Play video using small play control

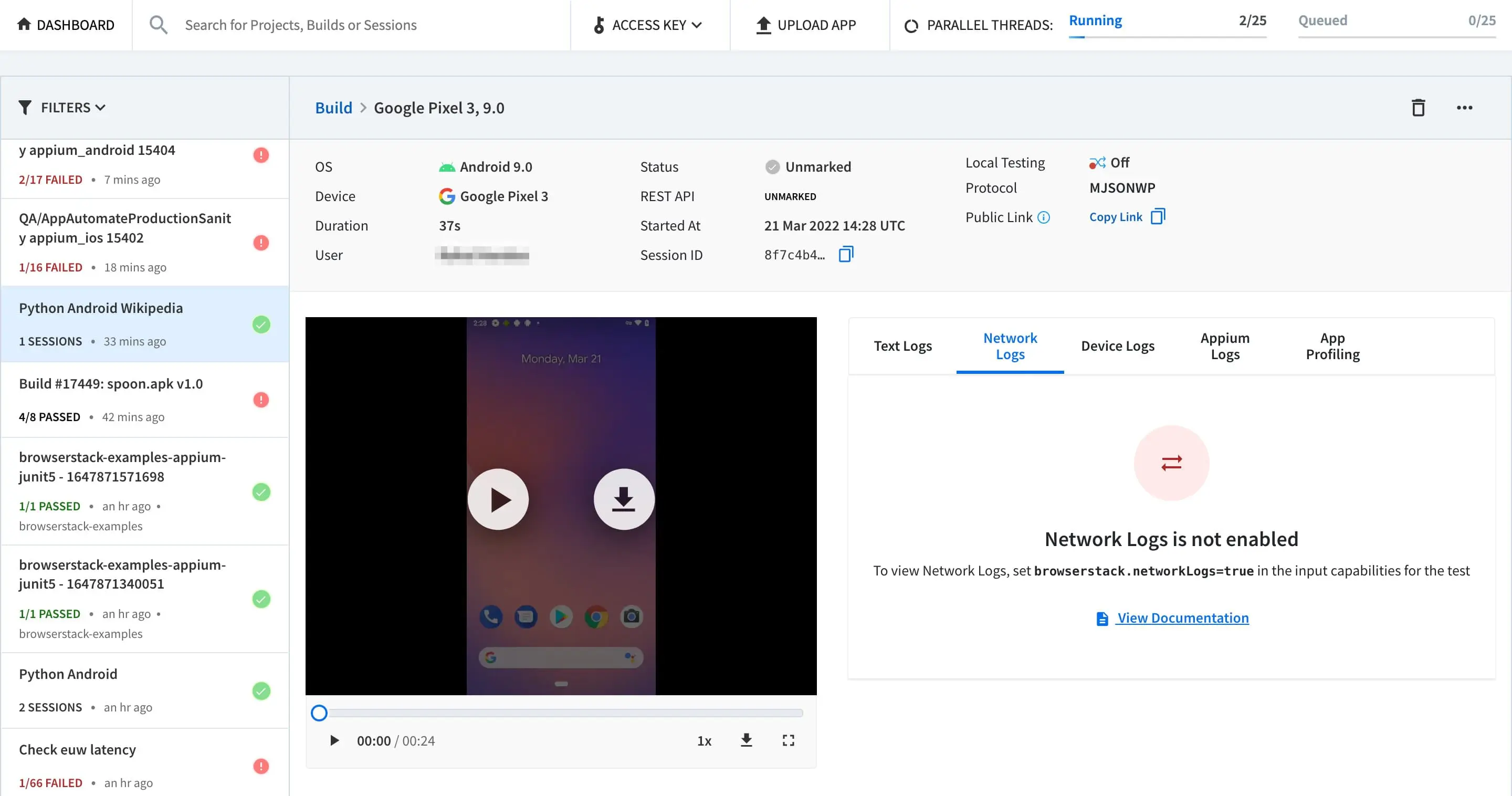[334, 740]
